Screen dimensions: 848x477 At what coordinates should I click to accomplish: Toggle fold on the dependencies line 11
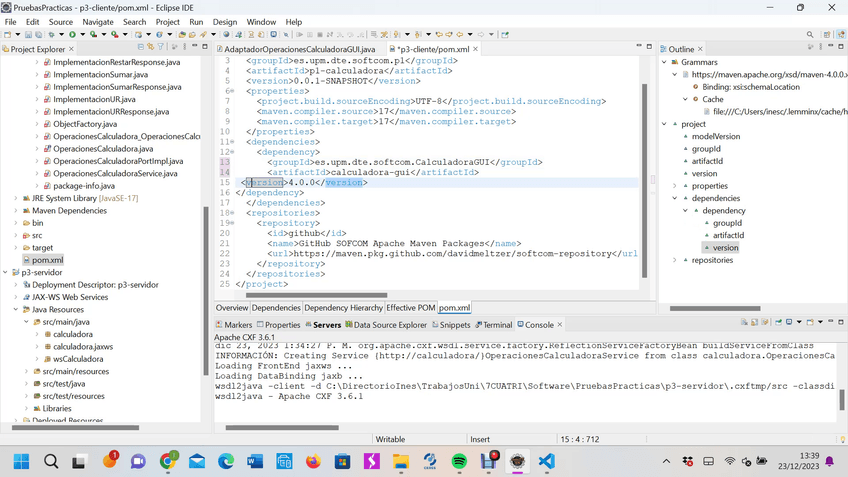[232, 142]
